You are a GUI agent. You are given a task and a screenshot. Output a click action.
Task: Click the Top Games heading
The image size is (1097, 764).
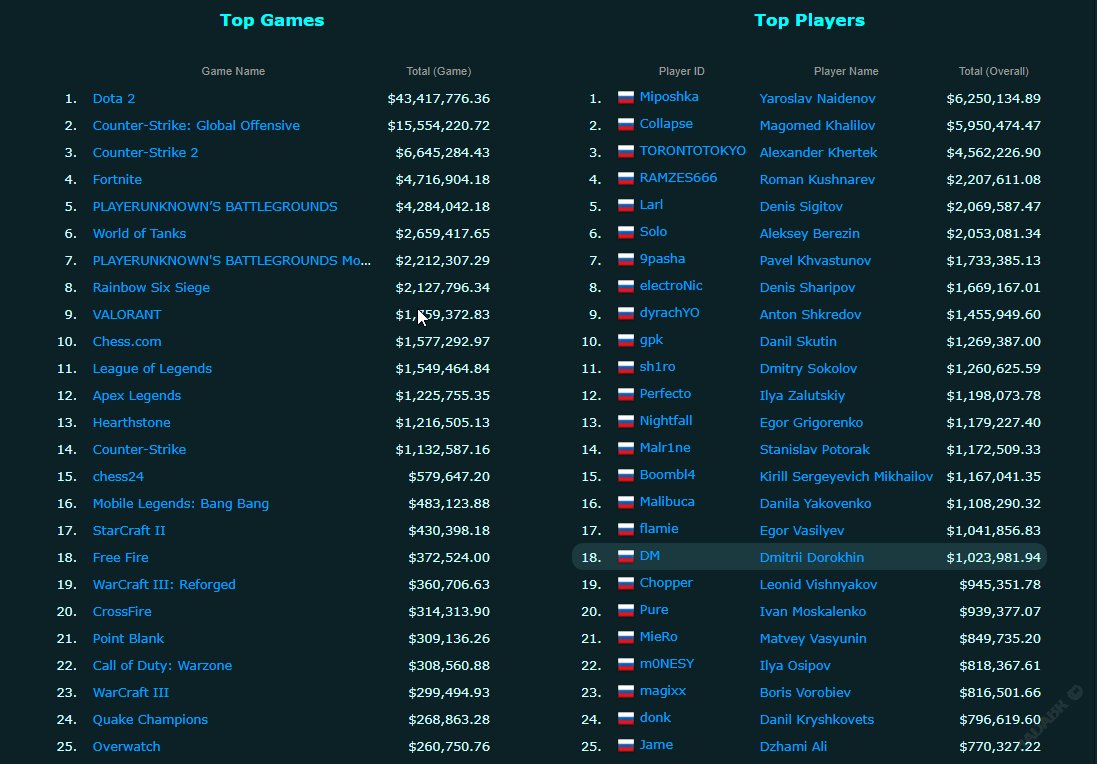tap(272, 20)
